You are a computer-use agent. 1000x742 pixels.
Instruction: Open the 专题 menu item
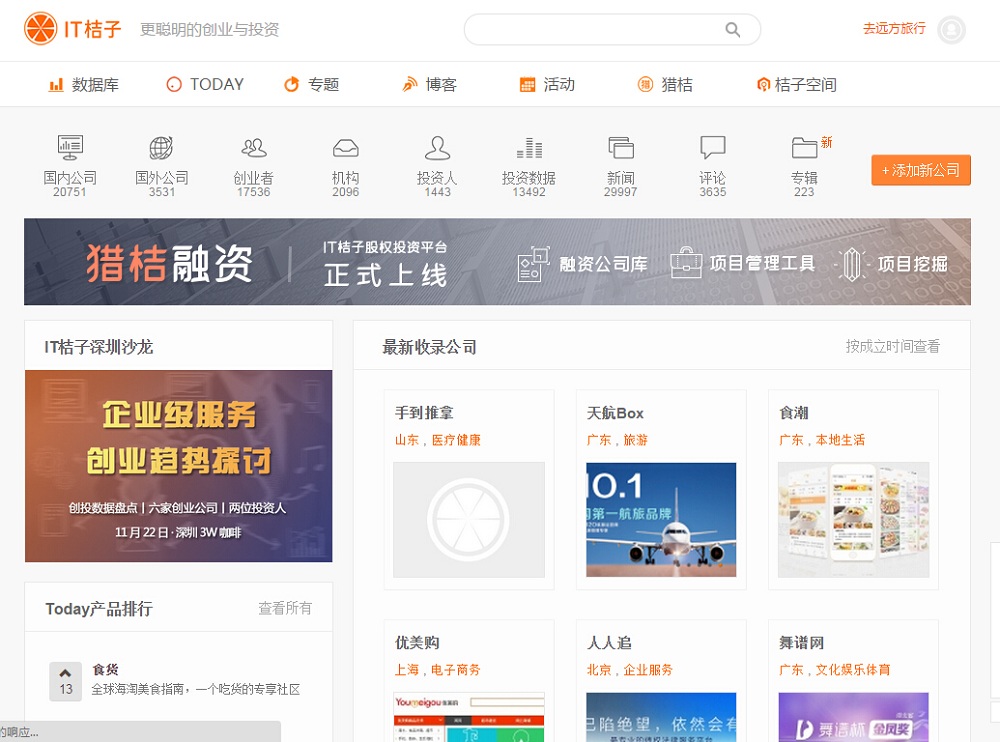coord(311,84)
